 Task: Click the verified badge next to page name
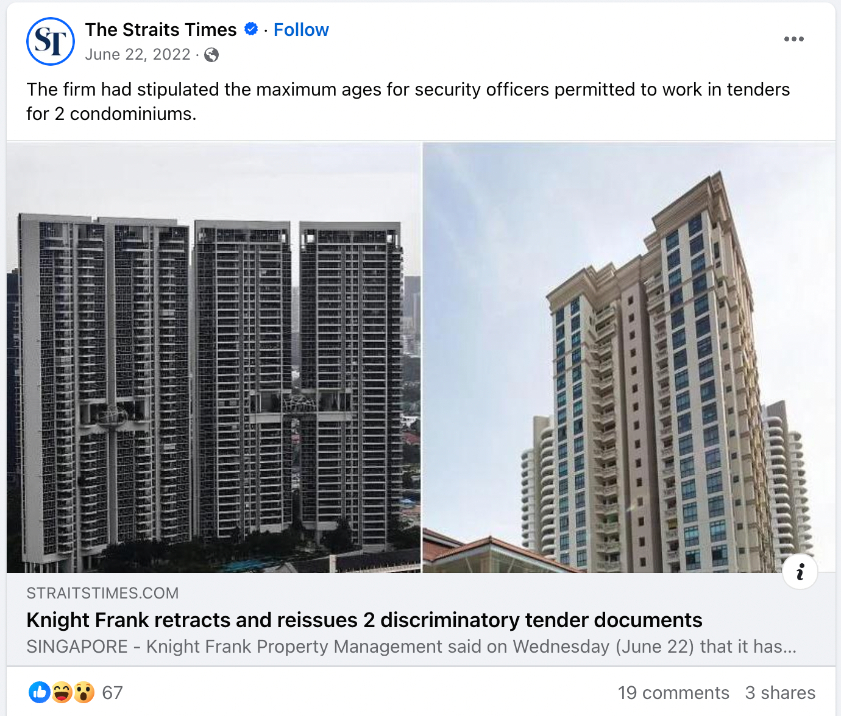pos(251,29)
